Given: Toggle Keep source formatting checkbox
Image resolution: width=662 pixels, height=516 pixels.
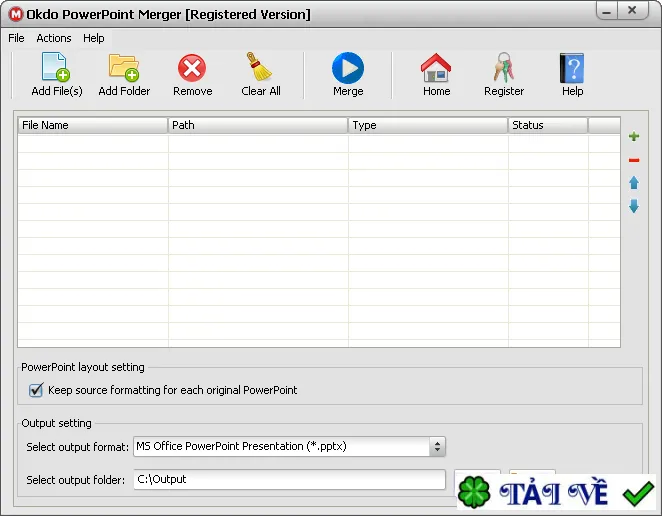Looking at the screenshot, I should click(36, 390).
